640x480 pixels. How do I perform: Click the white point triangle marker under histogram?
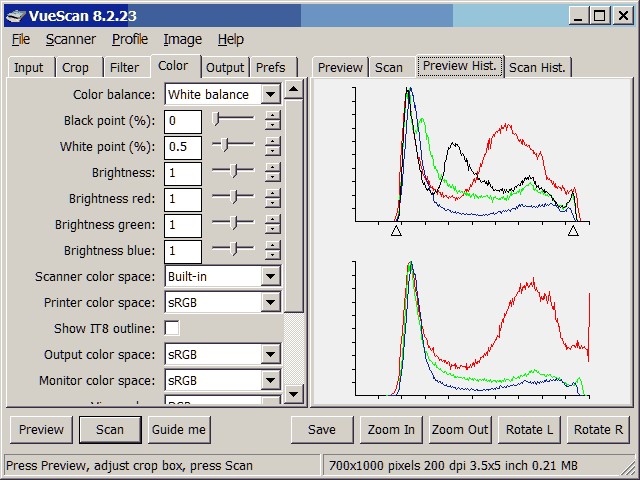coord(573,231)
